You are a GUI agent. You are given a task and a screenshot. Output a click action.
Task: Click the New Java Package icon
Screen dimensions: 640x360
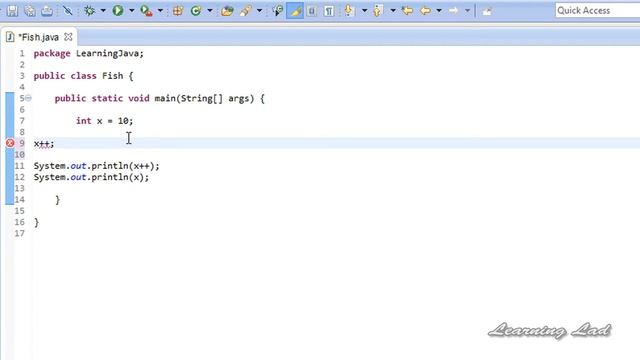[178, 11]
